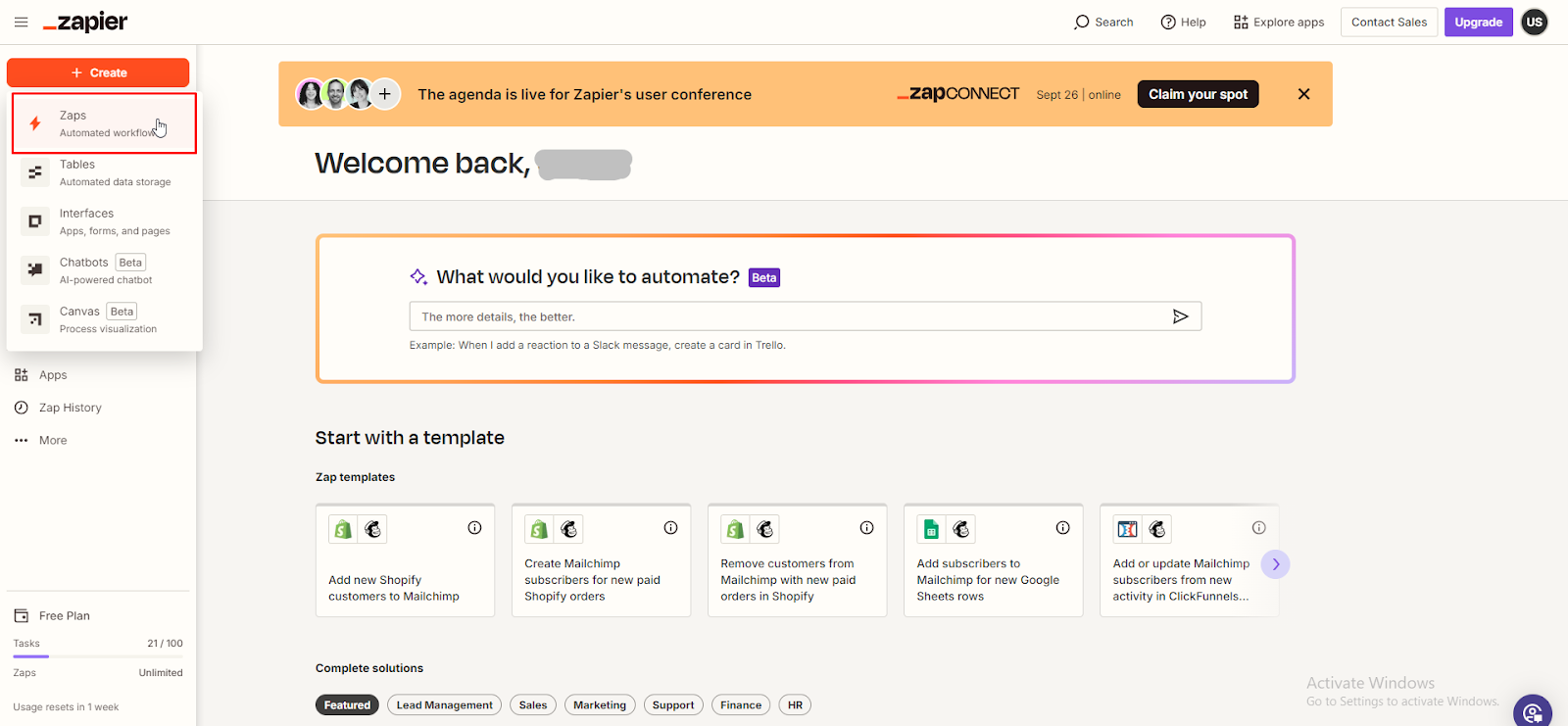Select Tables automated data storage

pos(104,172)
